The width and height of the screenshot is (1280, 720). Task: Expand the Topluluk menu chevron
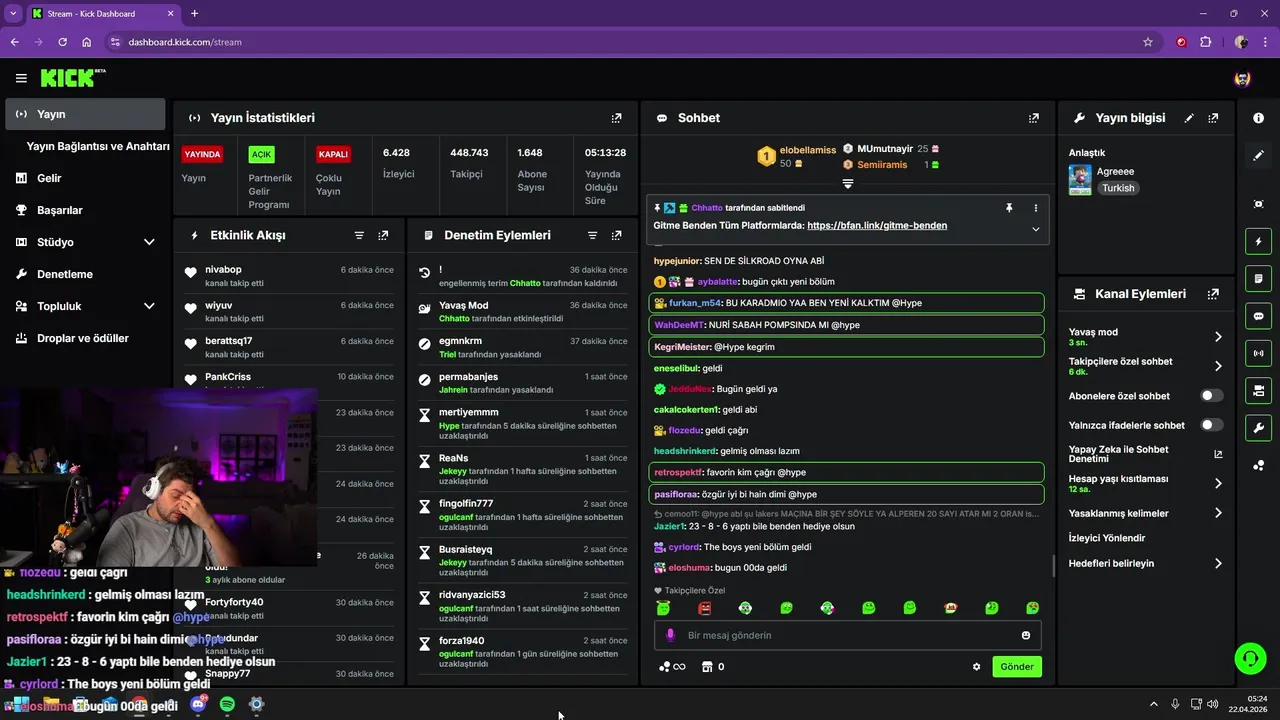149,306
